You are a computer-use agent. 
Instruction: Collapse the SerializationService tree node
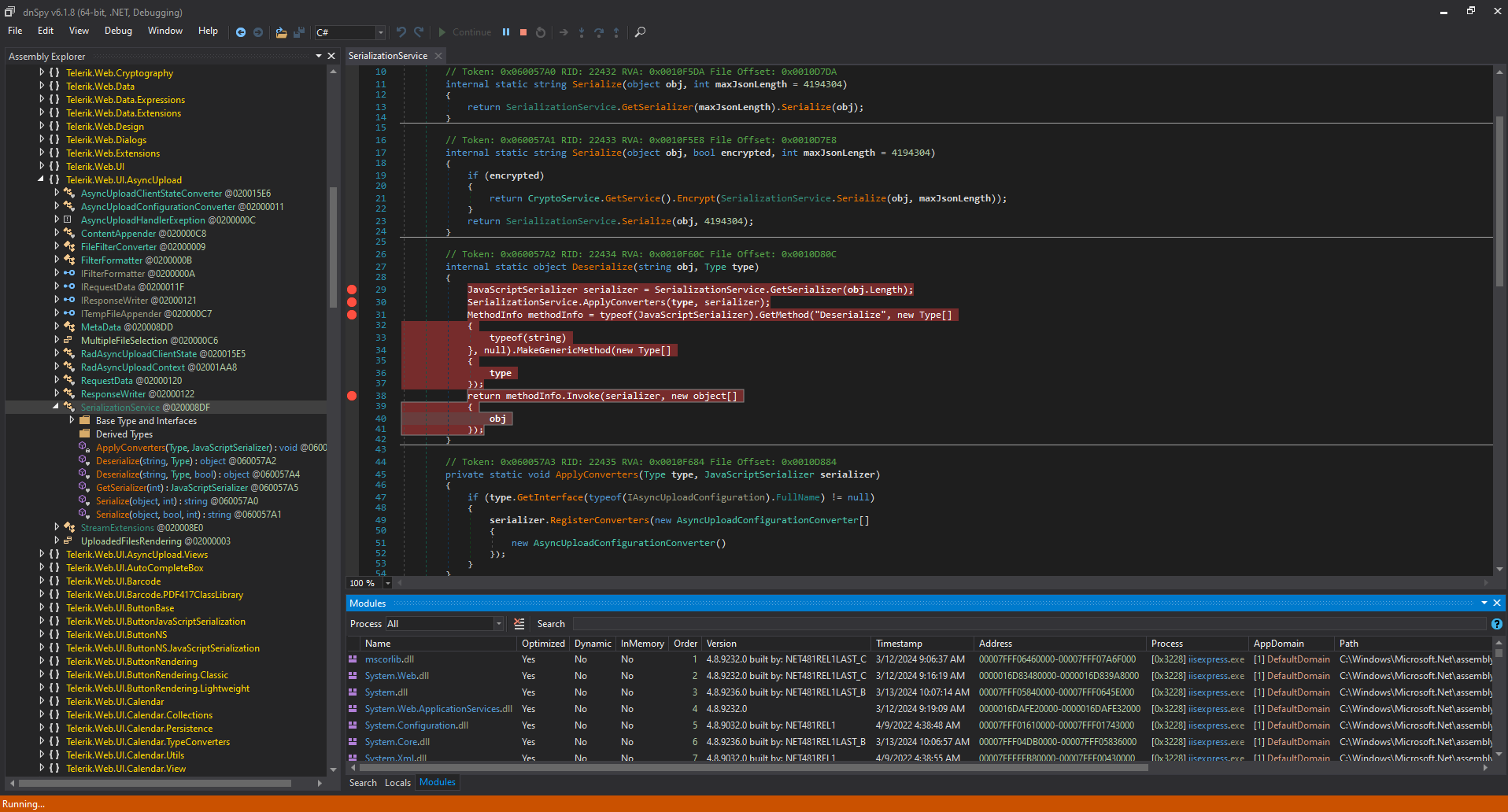56,407
